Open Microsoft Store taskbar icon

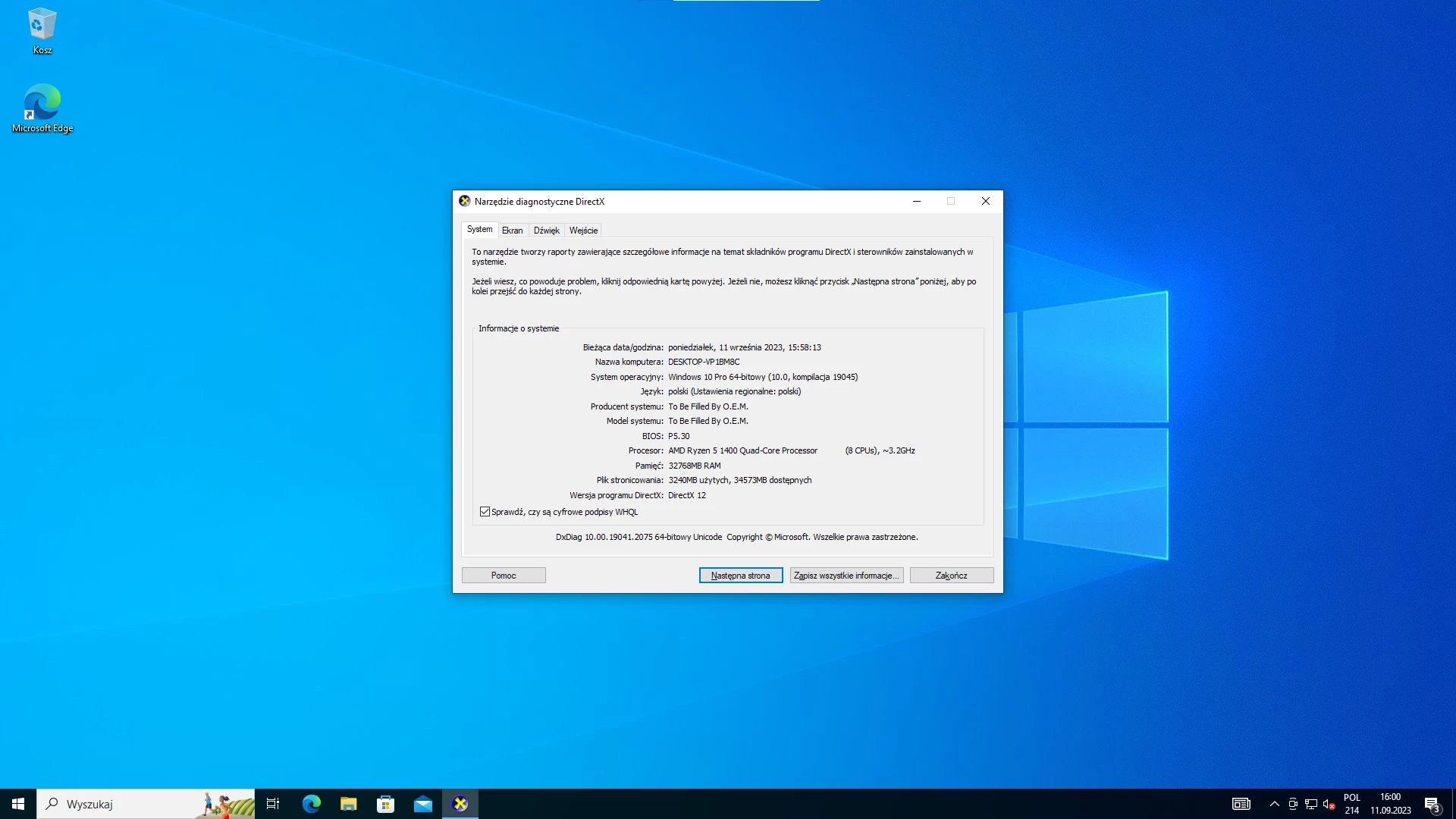[x=385, y=804]
